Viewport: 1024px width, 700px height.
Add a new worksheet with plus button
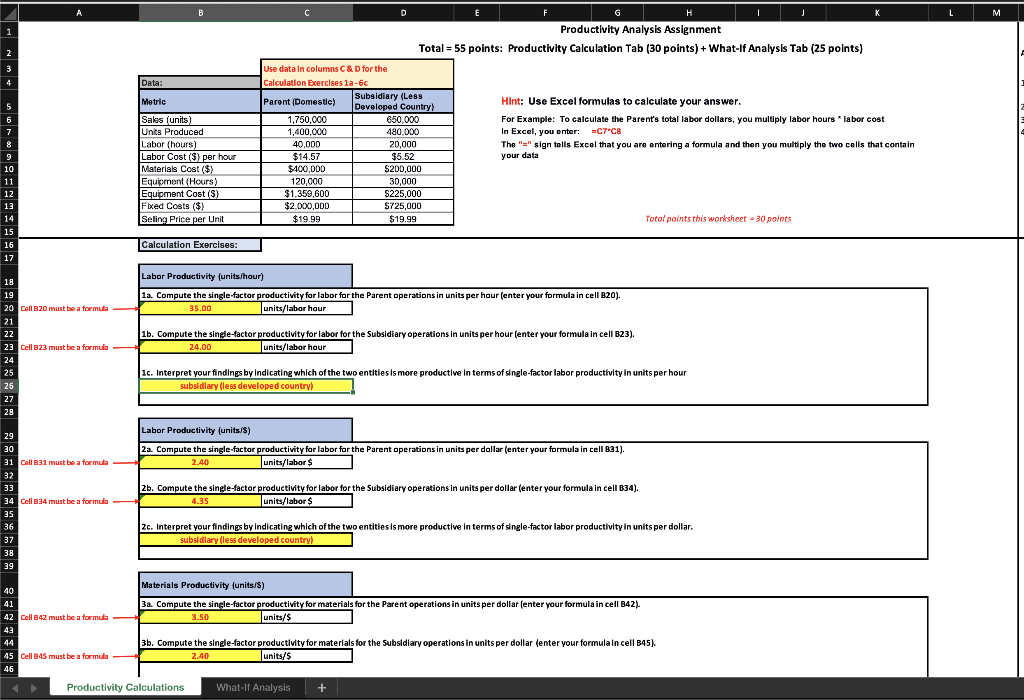320,687
